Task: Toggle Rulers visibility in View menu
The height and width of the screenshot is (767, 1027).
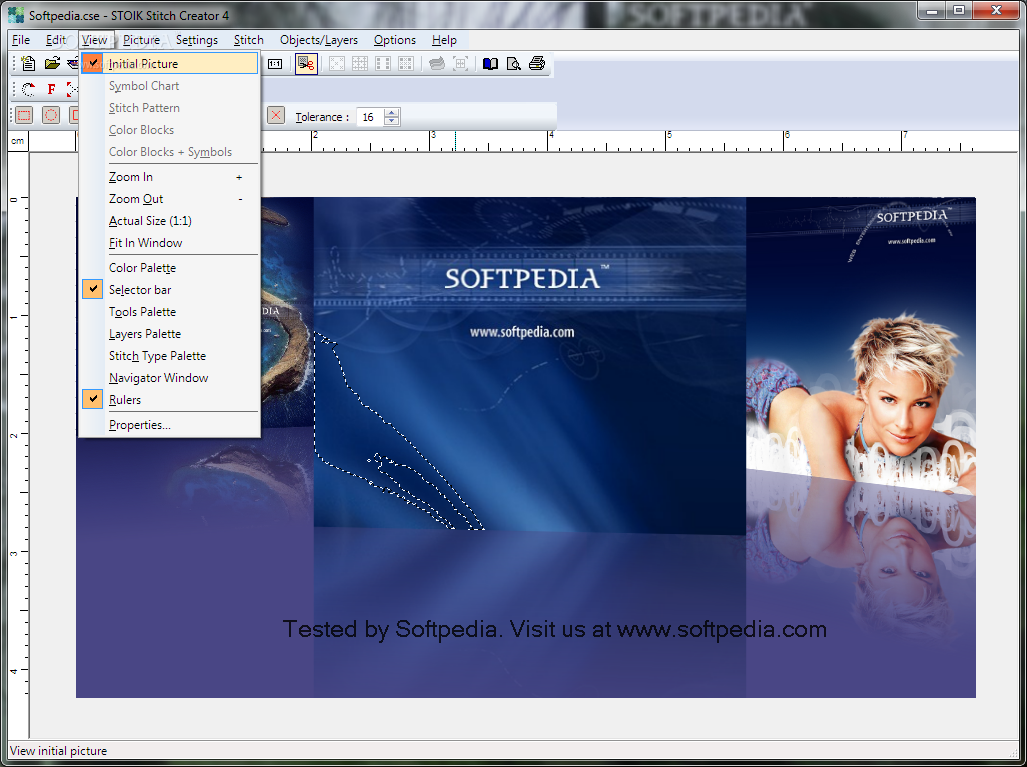Action: tap(169, 400)
